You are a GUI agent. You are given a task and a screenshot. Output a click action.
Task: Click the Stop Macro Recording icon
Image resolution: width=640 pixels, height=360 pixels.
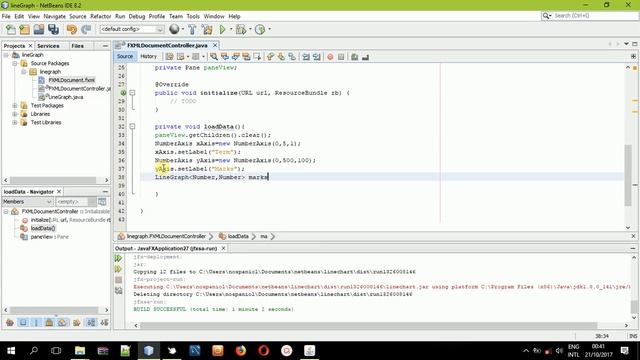click(341, 57)
